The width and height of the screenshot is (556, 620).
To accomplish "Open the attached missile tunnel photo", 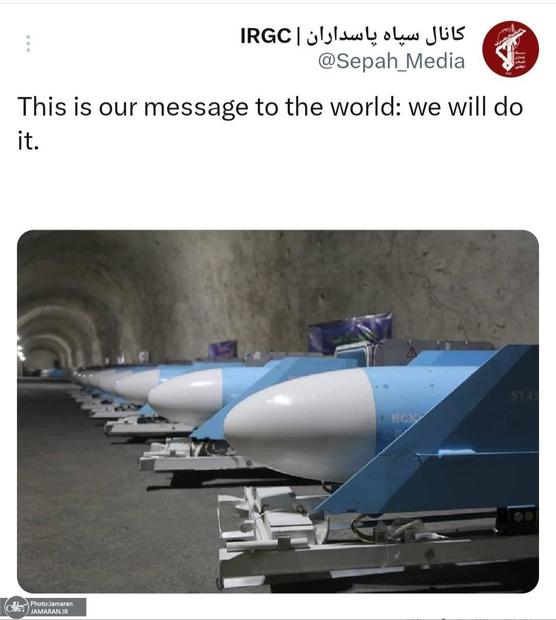I will pyautogui.click(x=278, y=411).
